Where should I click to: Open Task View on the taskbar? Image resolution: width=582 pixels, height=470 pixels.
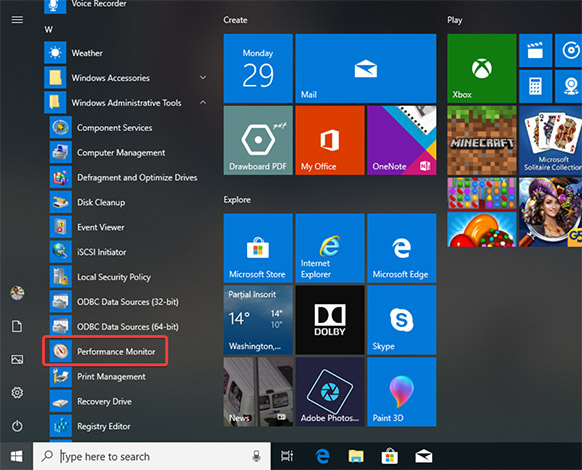287,456
